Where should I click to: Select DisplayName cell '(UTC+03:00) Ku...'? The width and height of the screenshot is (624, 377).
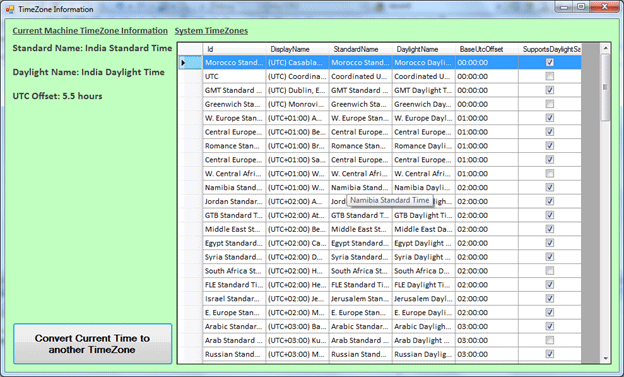pos(297,340)
